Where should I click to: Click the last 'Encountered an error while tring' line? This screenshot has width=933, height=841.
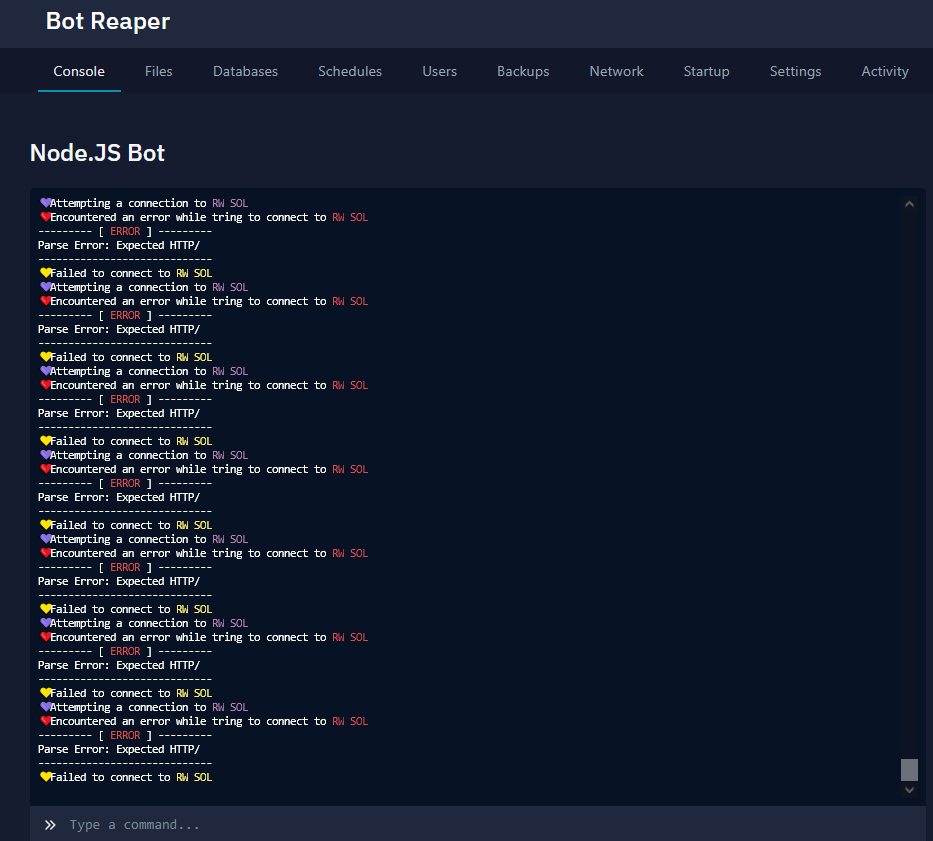pyautogui.click(x=203, y=721)
